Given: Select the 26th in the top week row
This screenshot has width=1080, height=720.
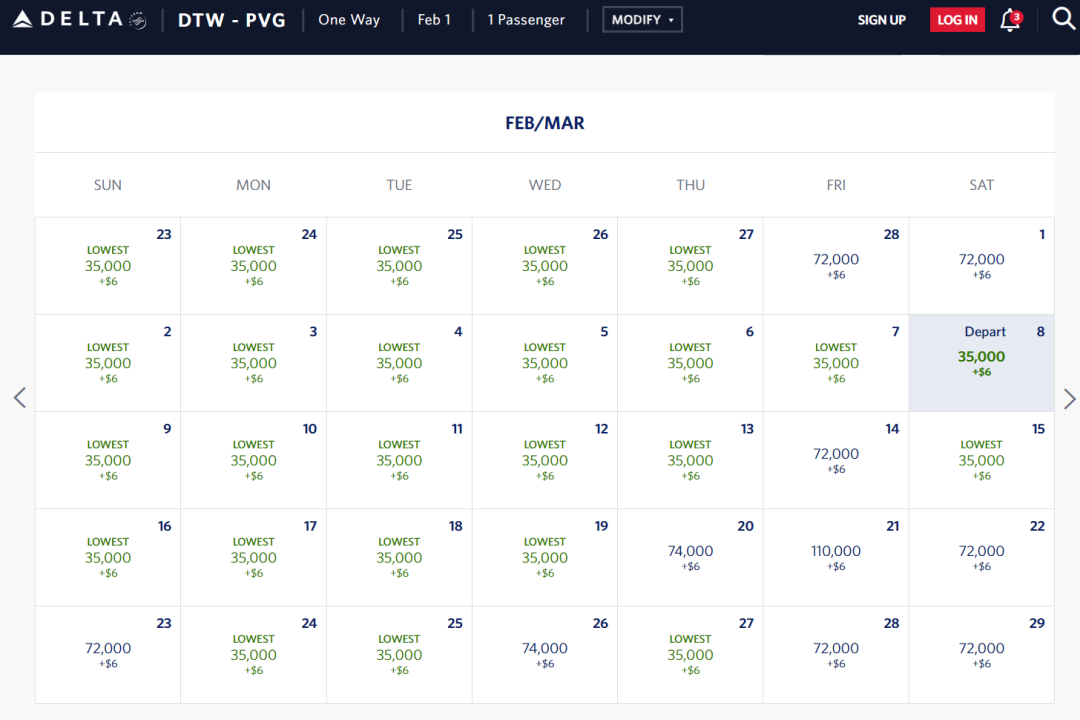Looking at the screenshot, I should [545, 266].
